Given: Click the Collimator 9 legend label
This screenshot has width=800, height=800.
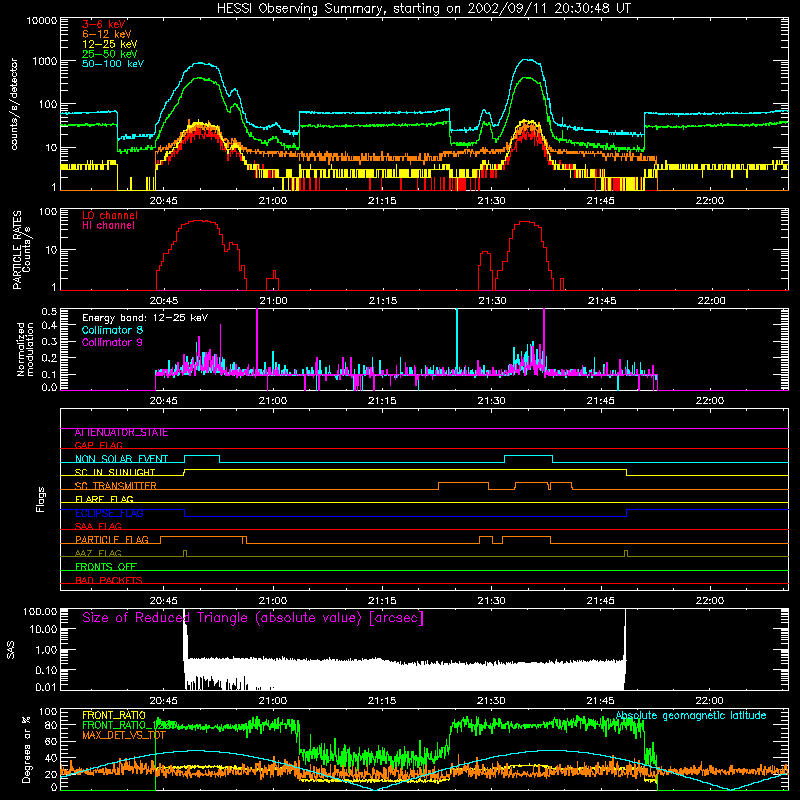Looking at the screenshot, I should pos(112,342).
